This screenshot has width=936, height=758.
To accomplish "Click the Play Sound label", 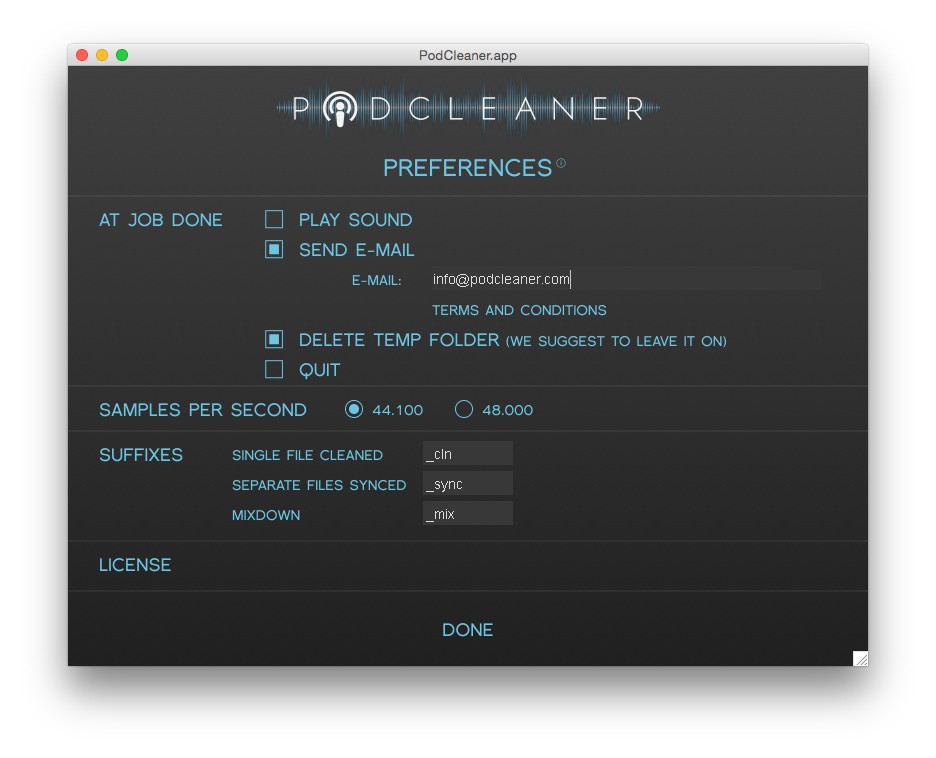I will pyautogui.click(x=355, y=220).
